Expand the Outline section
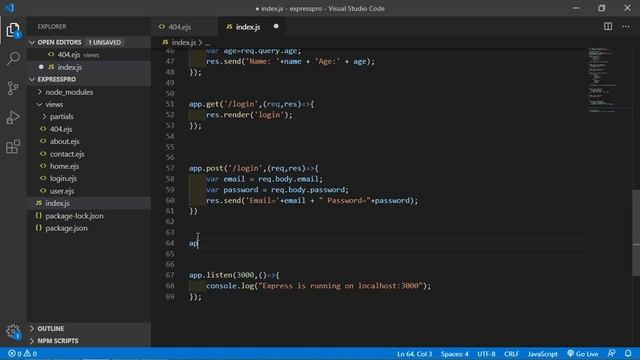Viewport: 640px width, 360px height. (51, 329)
